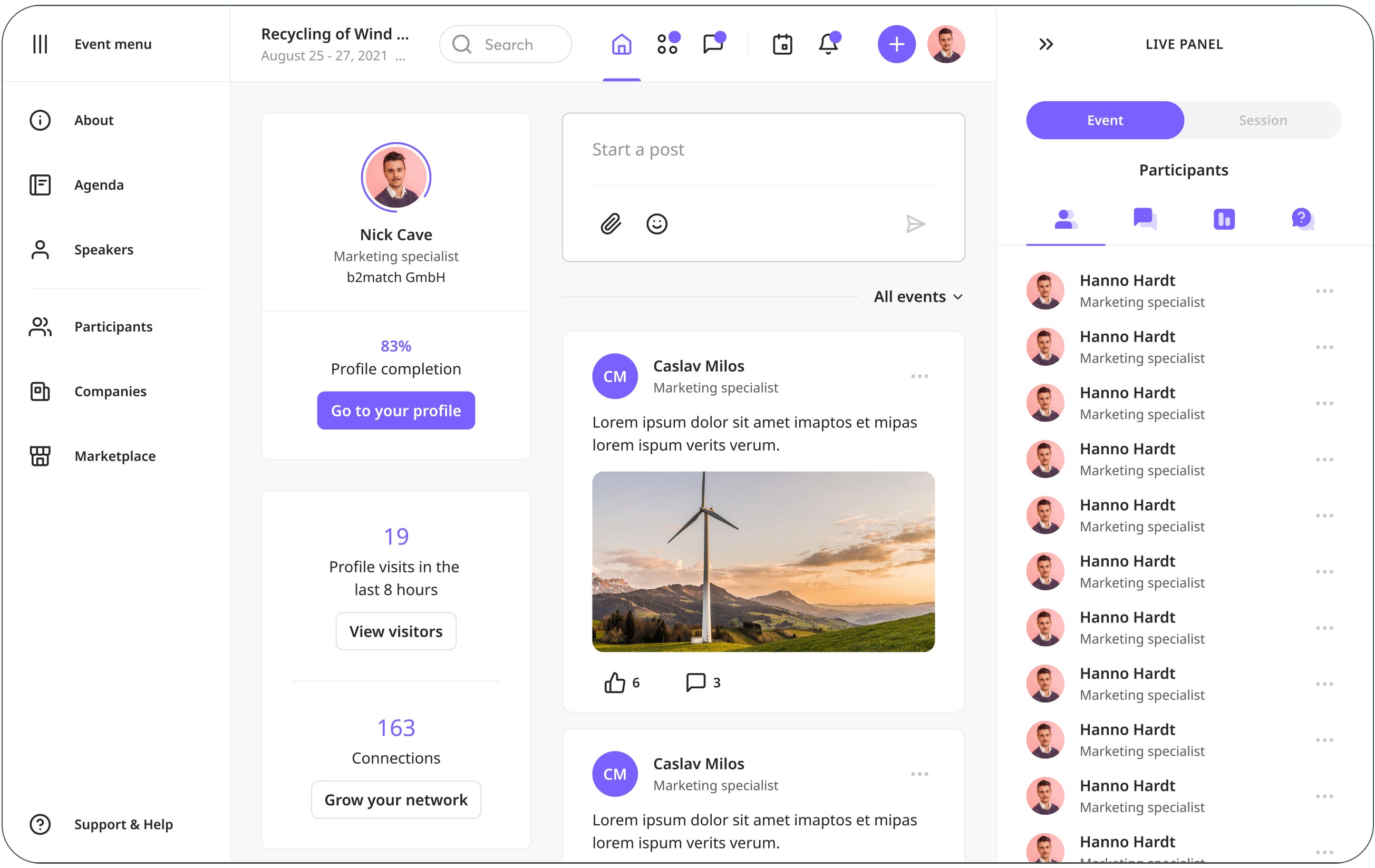Open Marketplace from the sidebar
Viewport: 1375px width, 868px height.
(x=115, y=456)
